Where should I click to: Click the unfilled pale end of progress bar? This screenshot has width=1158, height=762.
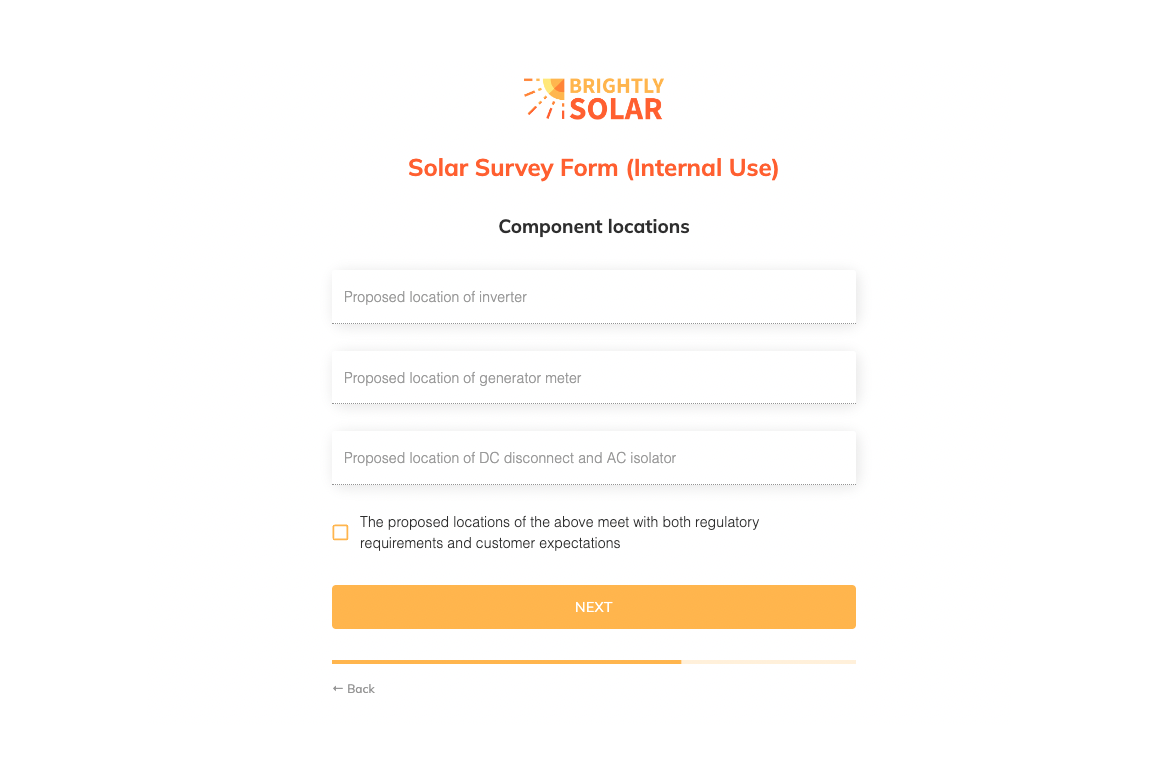point(769,662)
